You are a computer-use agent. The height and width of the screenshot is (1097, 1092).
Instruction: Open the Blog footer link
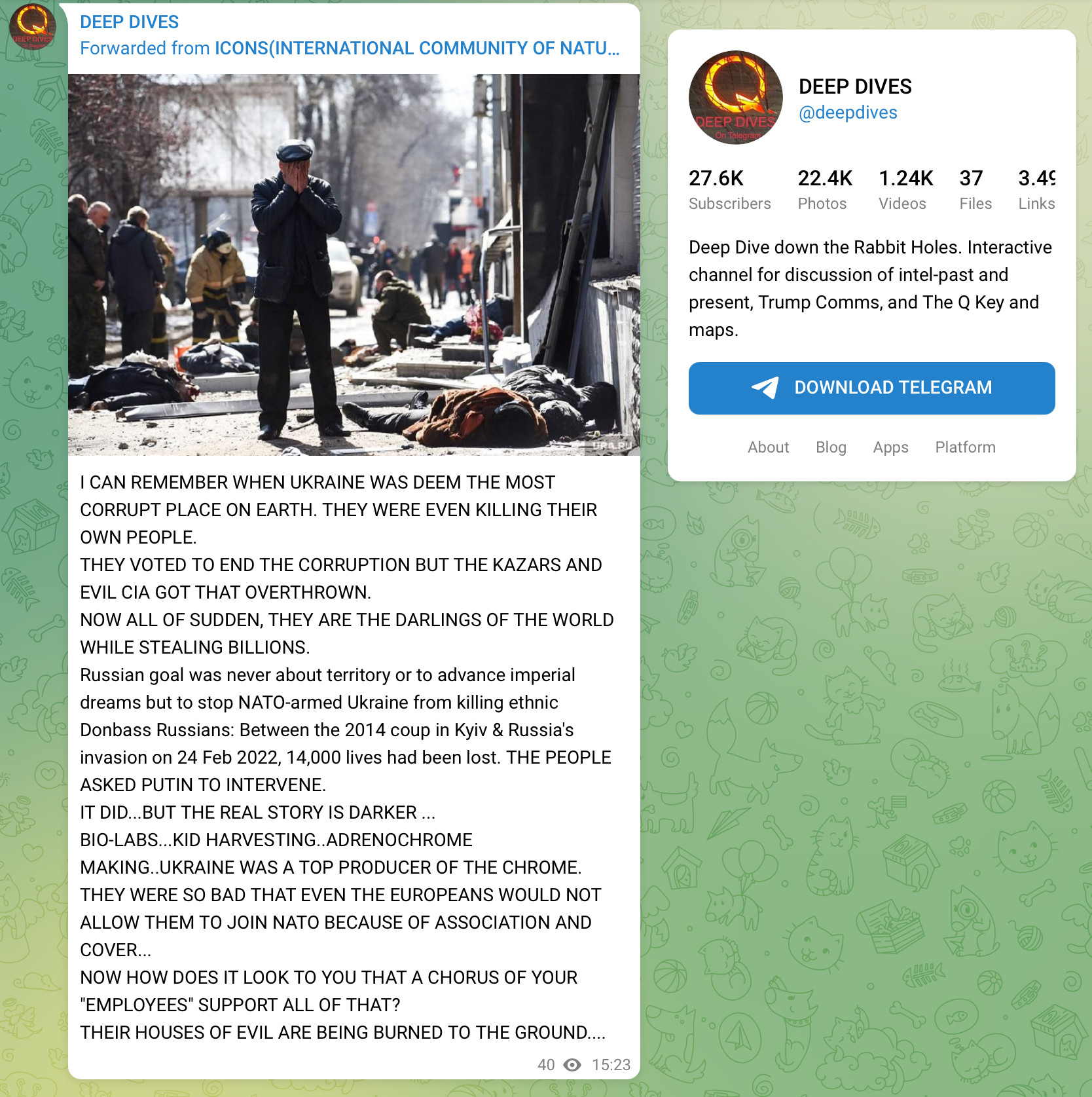tap(831, 447)
